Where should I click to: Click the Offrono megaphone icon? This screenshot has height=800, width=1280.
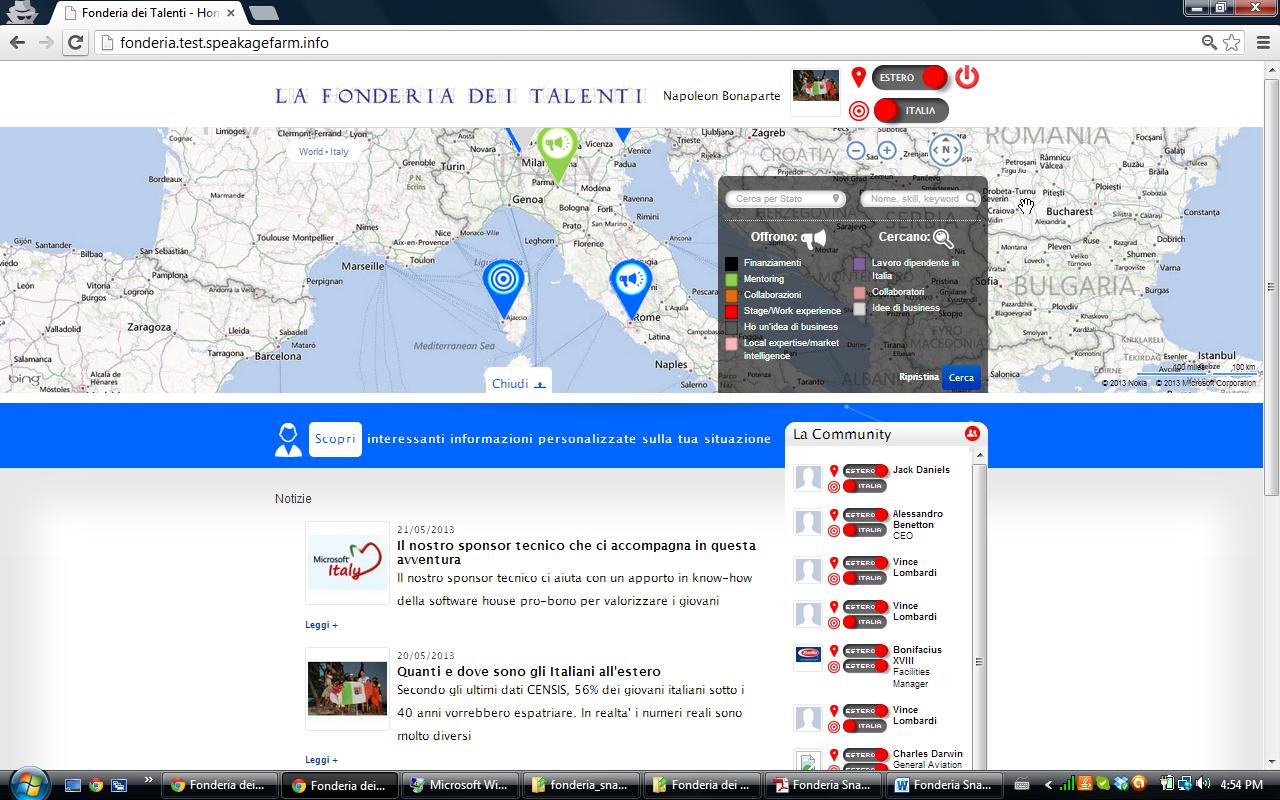[x=814, y=238]
